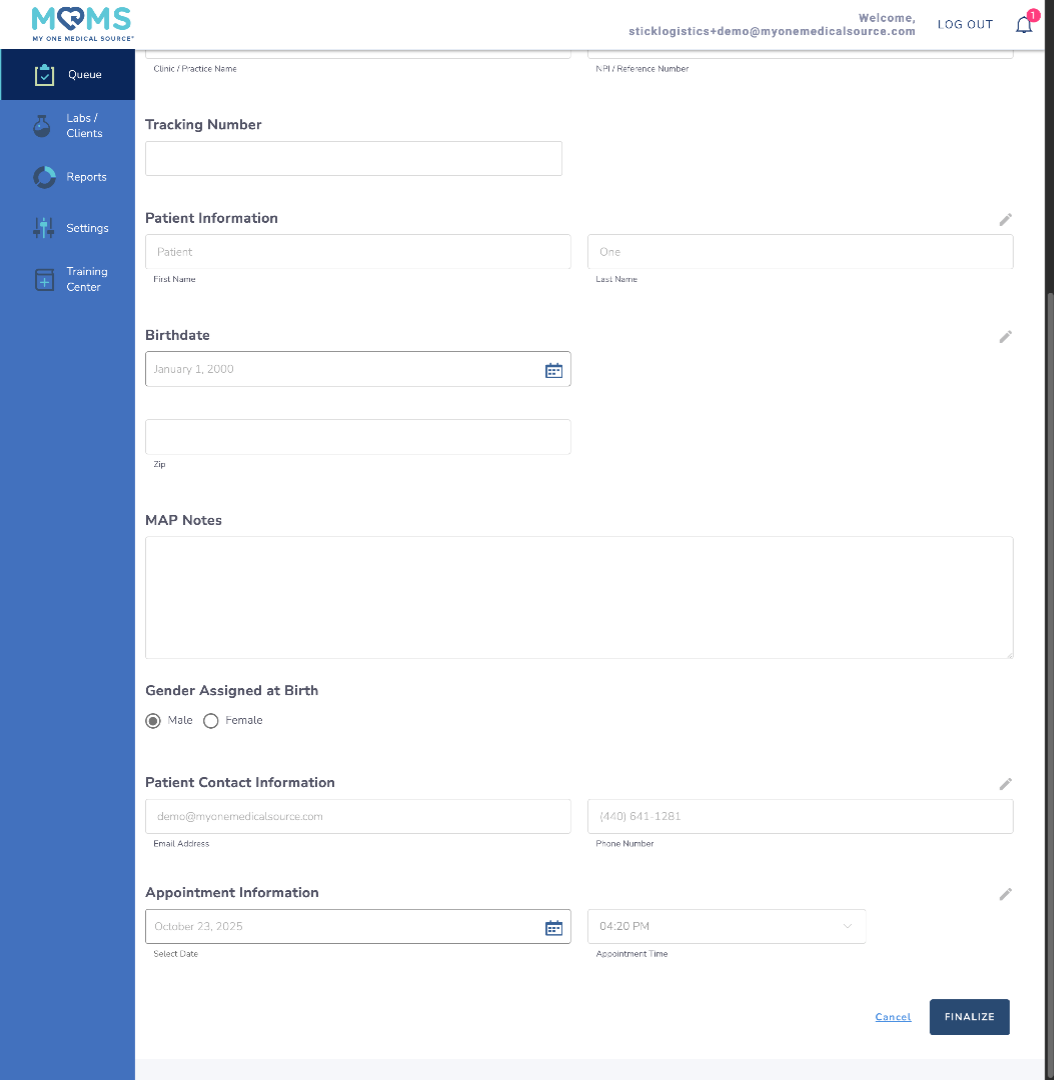This screenshot has width=1054, height=1080.
Task: Open the Training Center from the sidebar
Action: (44, 279)
